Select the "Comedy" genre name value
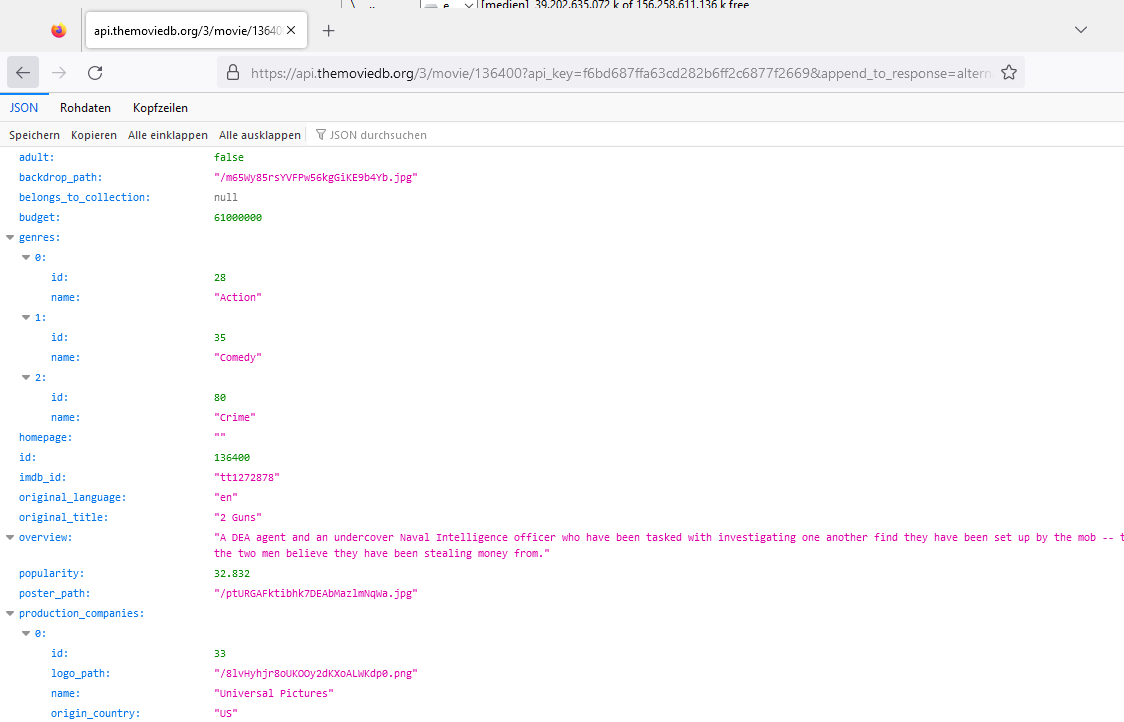 [238, 357]
